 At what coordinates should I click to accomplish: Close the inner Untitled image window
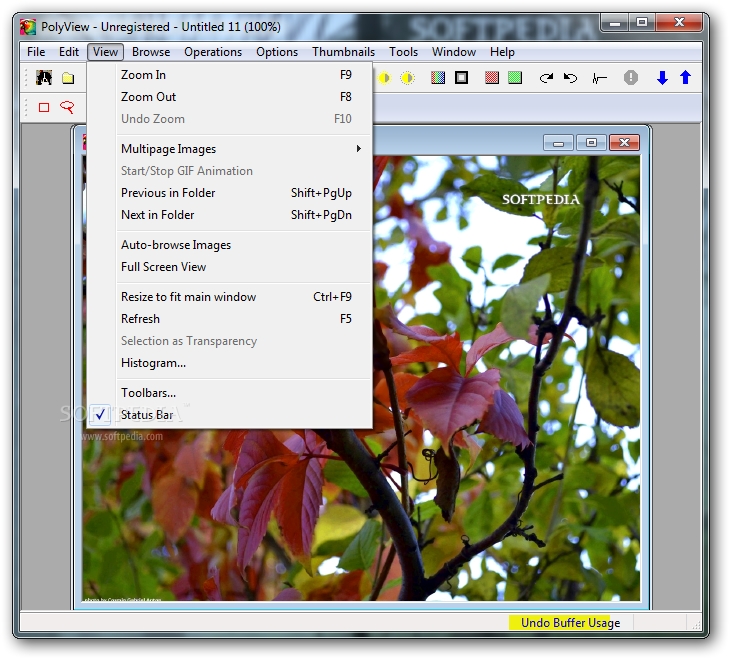point(624,143)
